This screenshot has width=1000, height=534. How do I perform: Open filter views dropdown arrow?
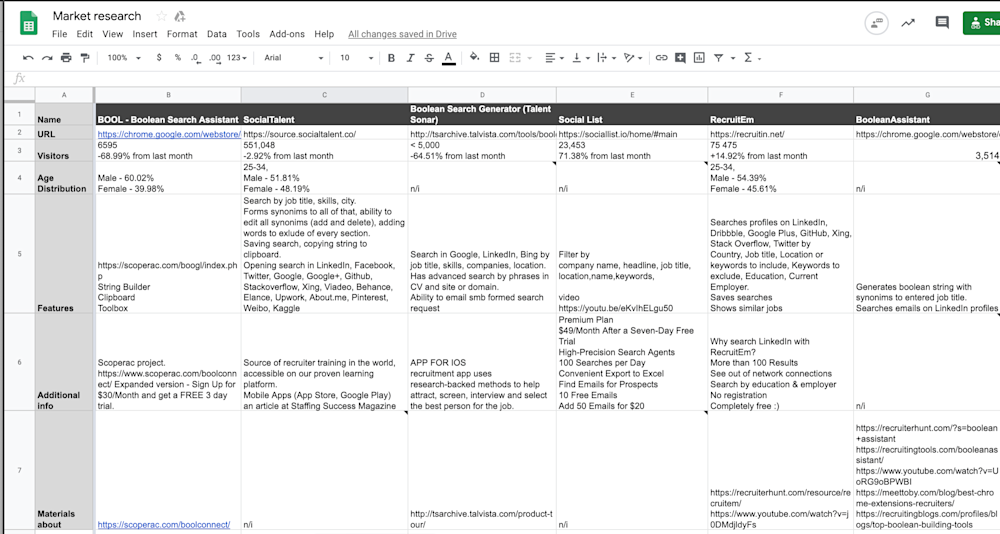click(x=733, y=58)
